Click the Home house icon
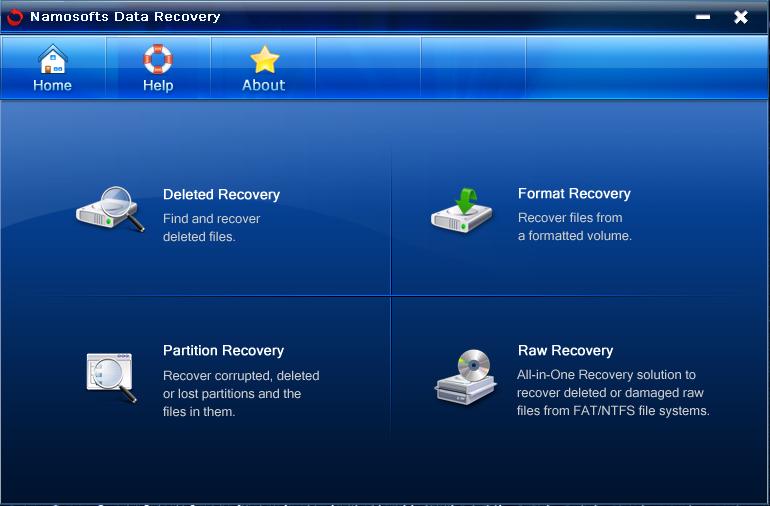Image resolution: width=770 pixels, height=506 pixels. pyautogui.click(x=53, y=59)
